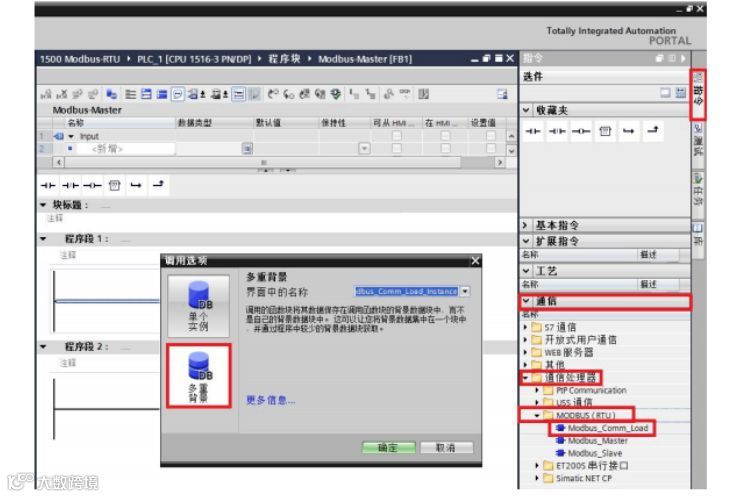Insert empty box from editor favorites bar
The height and width of the screenshot is (497, 747).
pyautogui.click(x=114, y=185)
